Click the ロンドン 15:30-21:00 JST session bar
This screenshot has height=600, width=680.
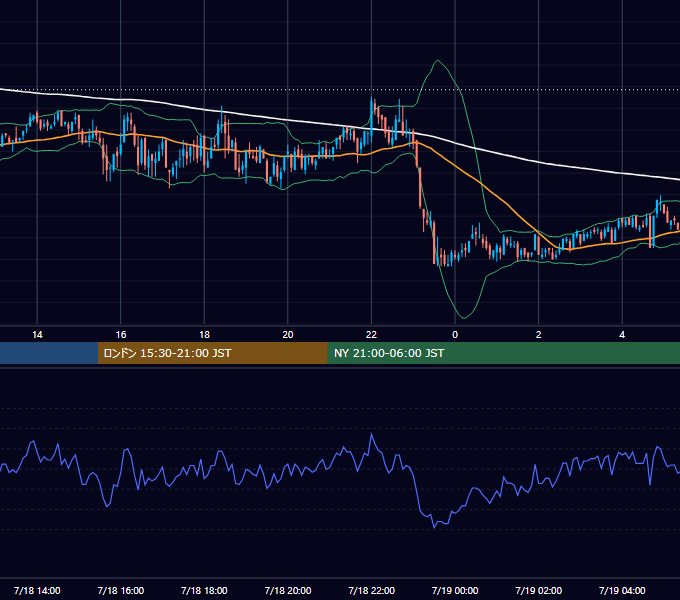point(212,353)
